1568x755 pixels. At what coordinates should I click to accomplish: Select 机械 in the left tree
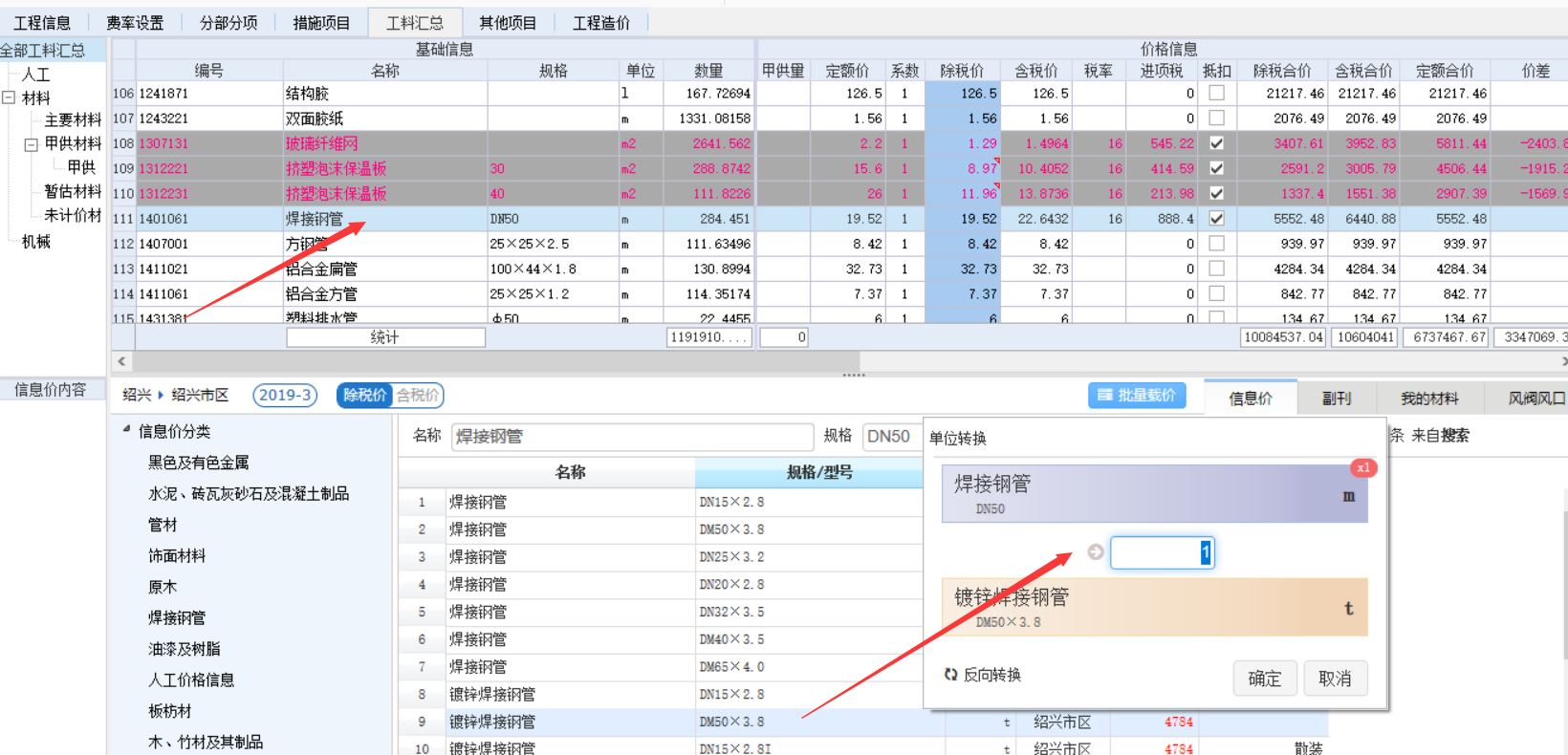pyautogui.click(x=36, y=242)
